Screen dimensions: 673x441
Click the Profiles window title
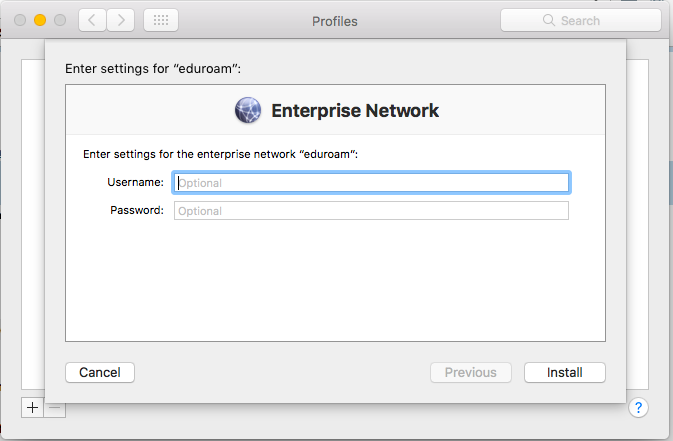point(334,21)
